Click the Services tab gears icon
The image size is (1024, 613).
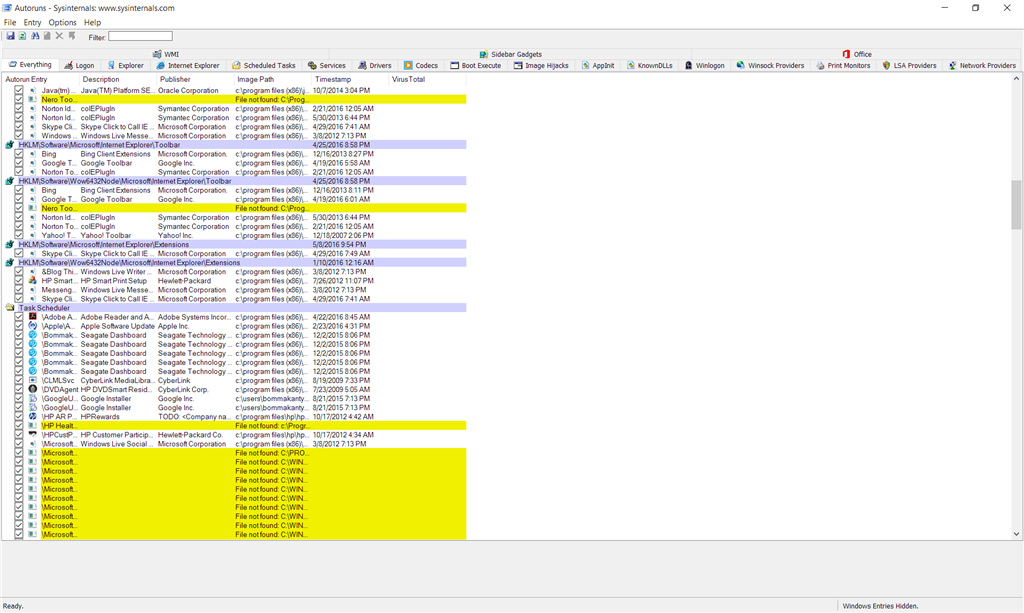click(x=312, y=65)
